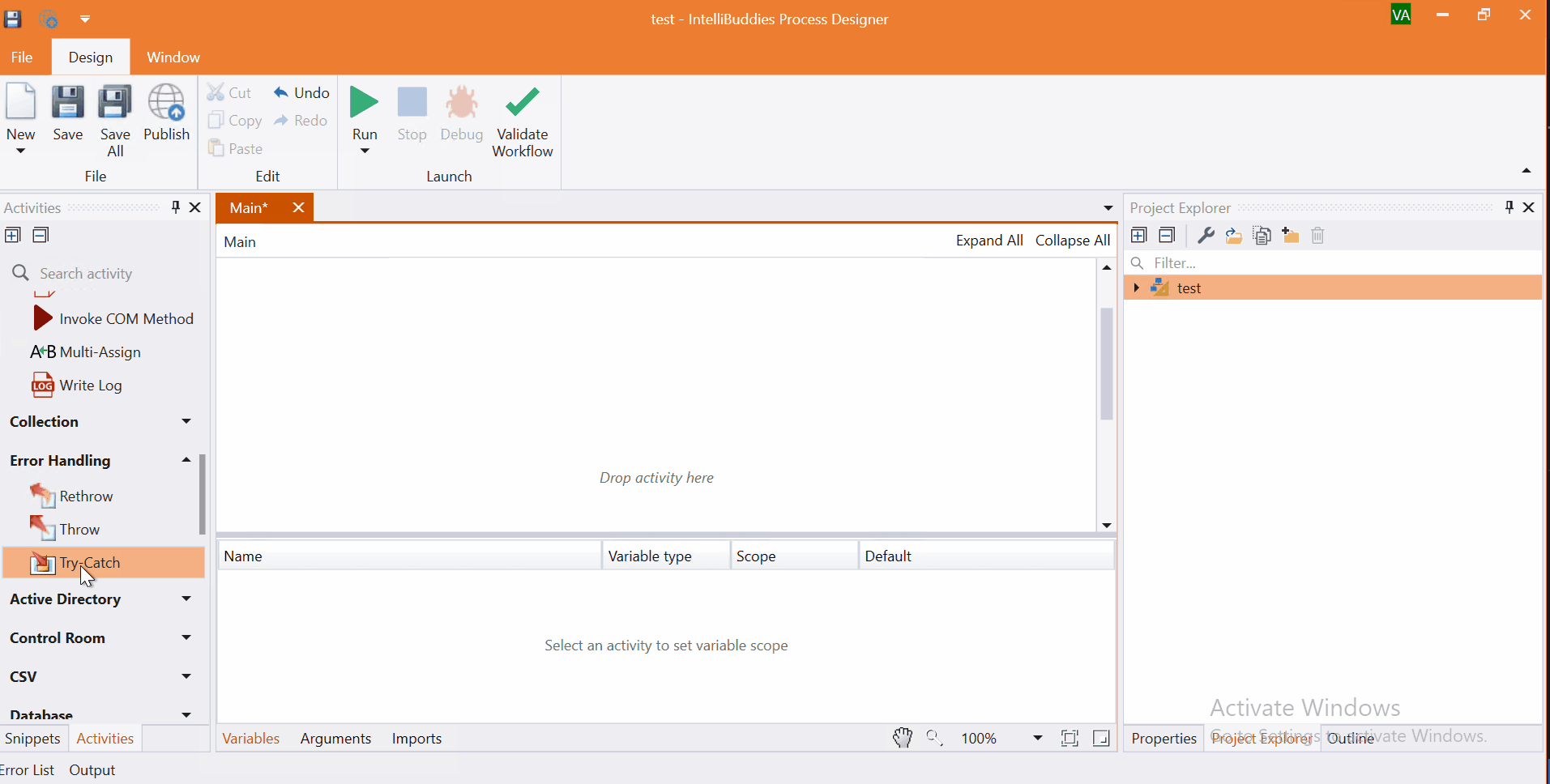Image resolution: width=1550 pixels, height=784 pixels.
Task: Collapse all categories in Activities panel
Action: 41,236
